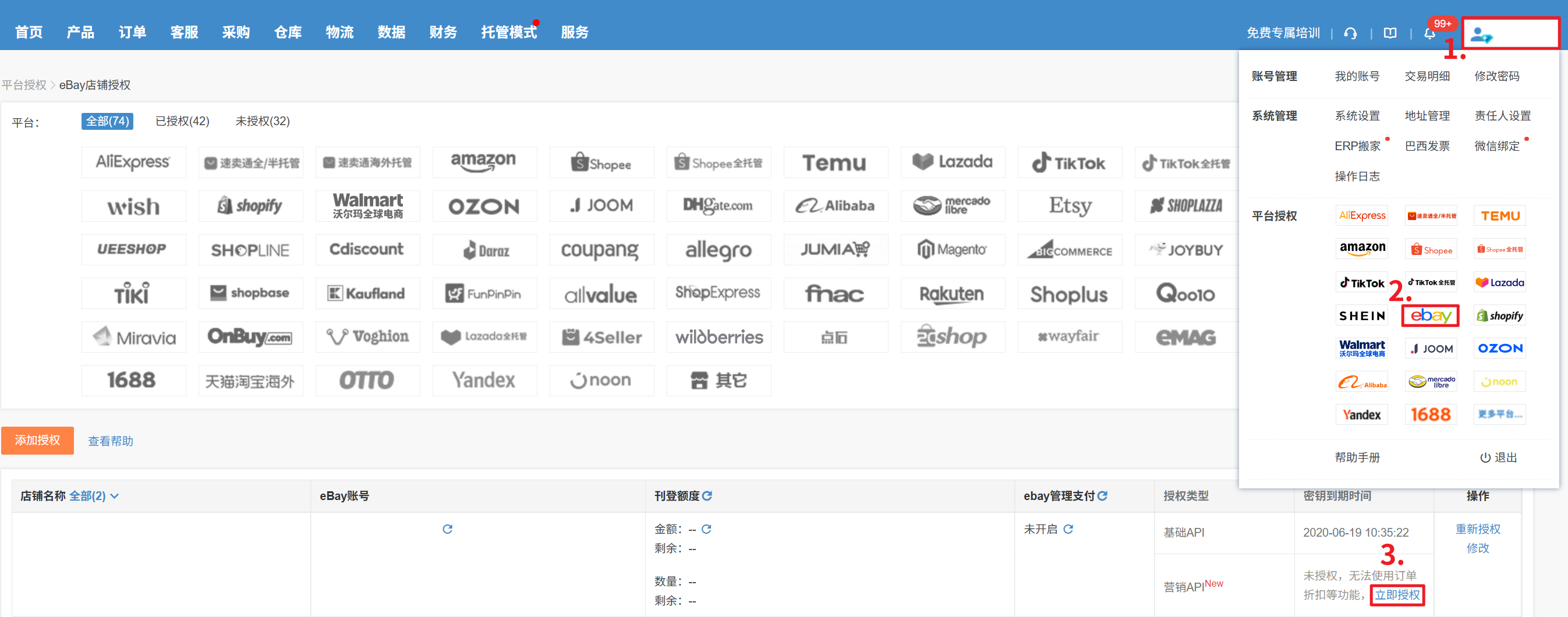Filter platforms by 未授权(32)
The height and width of the screenshot is (617, 1568).
(263, 121)
